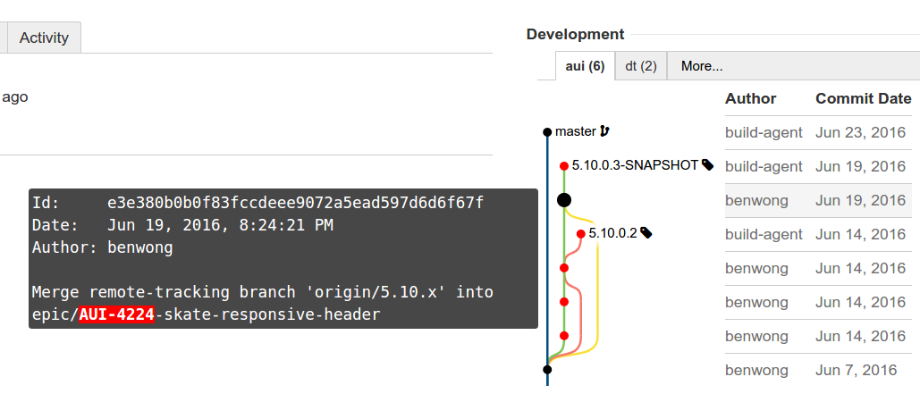Click the 5.10.0.3-SNAPSHOT tag label

point(635,165)
